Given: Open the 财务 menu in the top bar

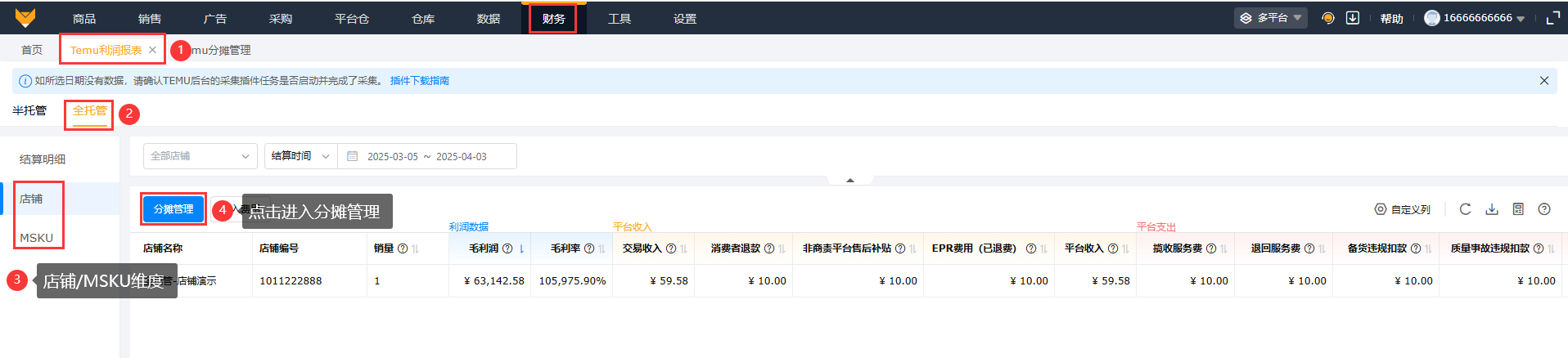Looking at the screenshot, I should tap(553, 19).
